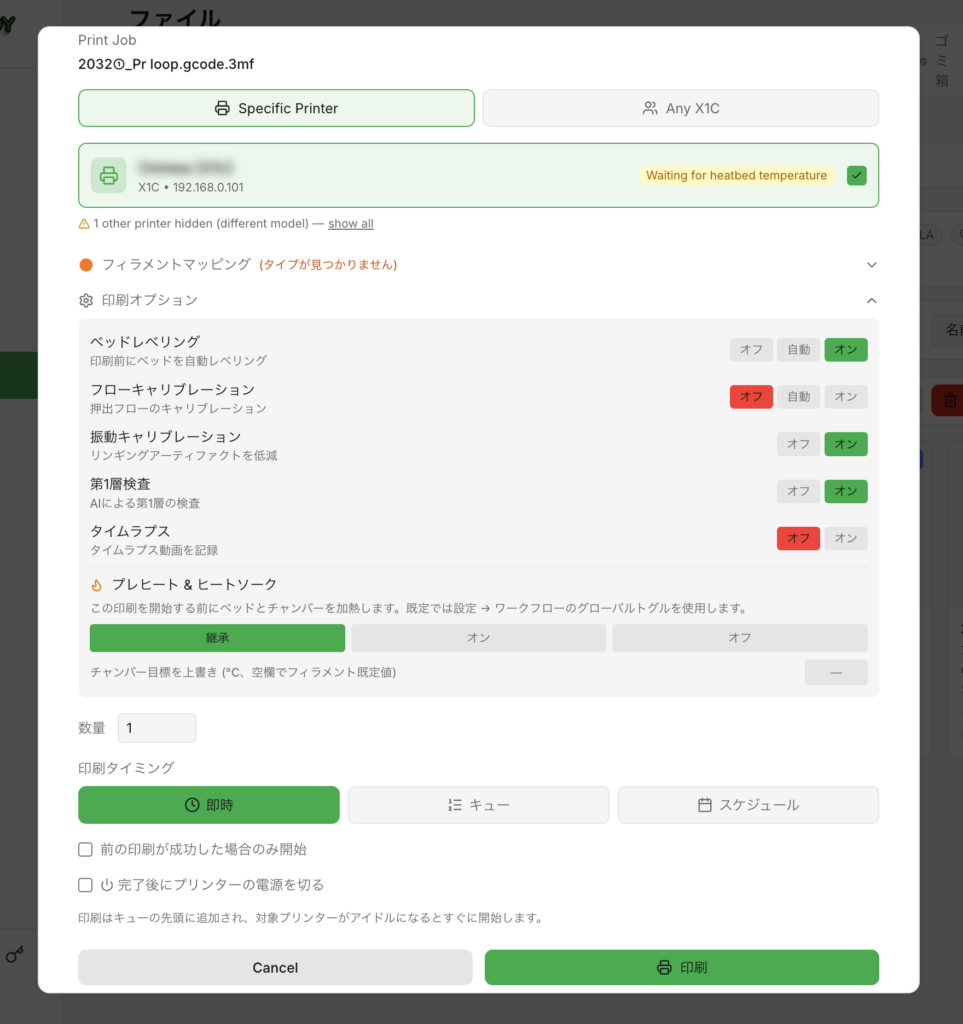Image resolution: width=963 pixels, height=1024 pixels.
Task: Expand the フィラメントマッピング section
Action: point(872,264)
